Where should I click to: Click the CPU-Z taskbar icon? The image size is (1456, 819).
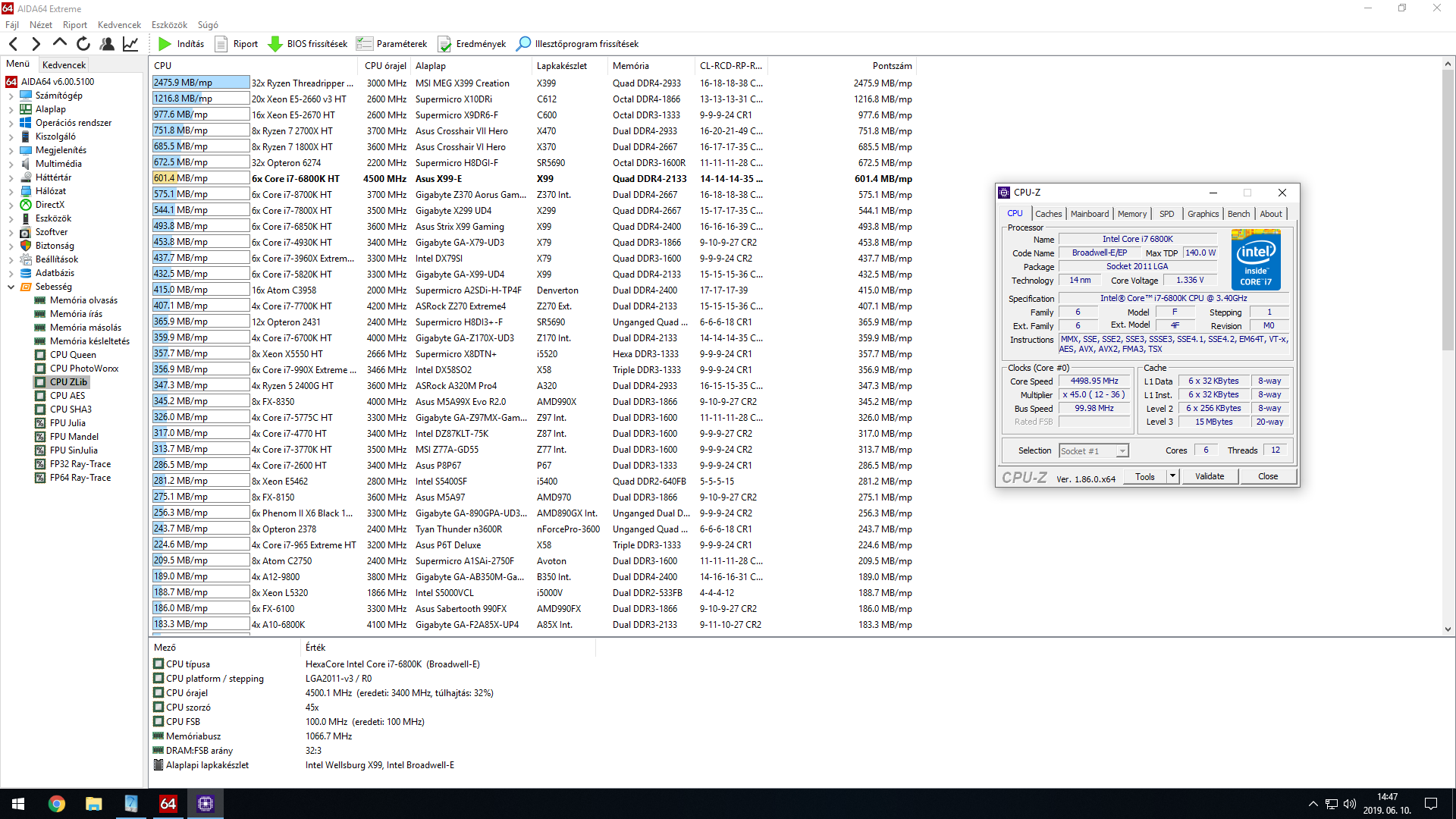(x=206, y=804)
